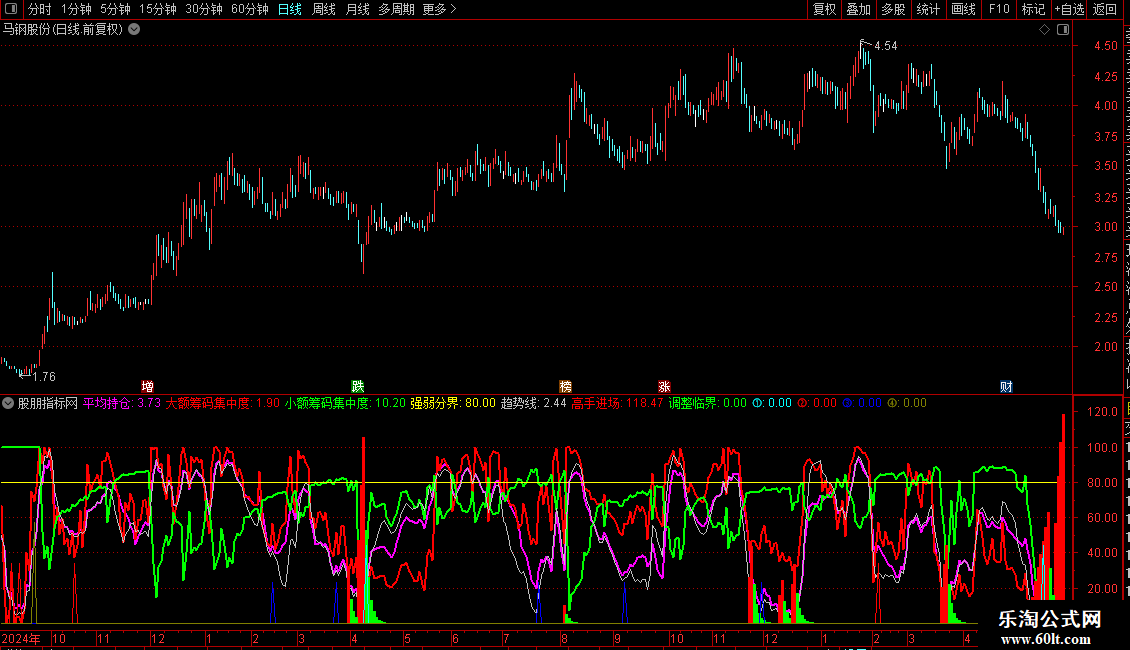Open the 多股 multi-stock view

893,9
